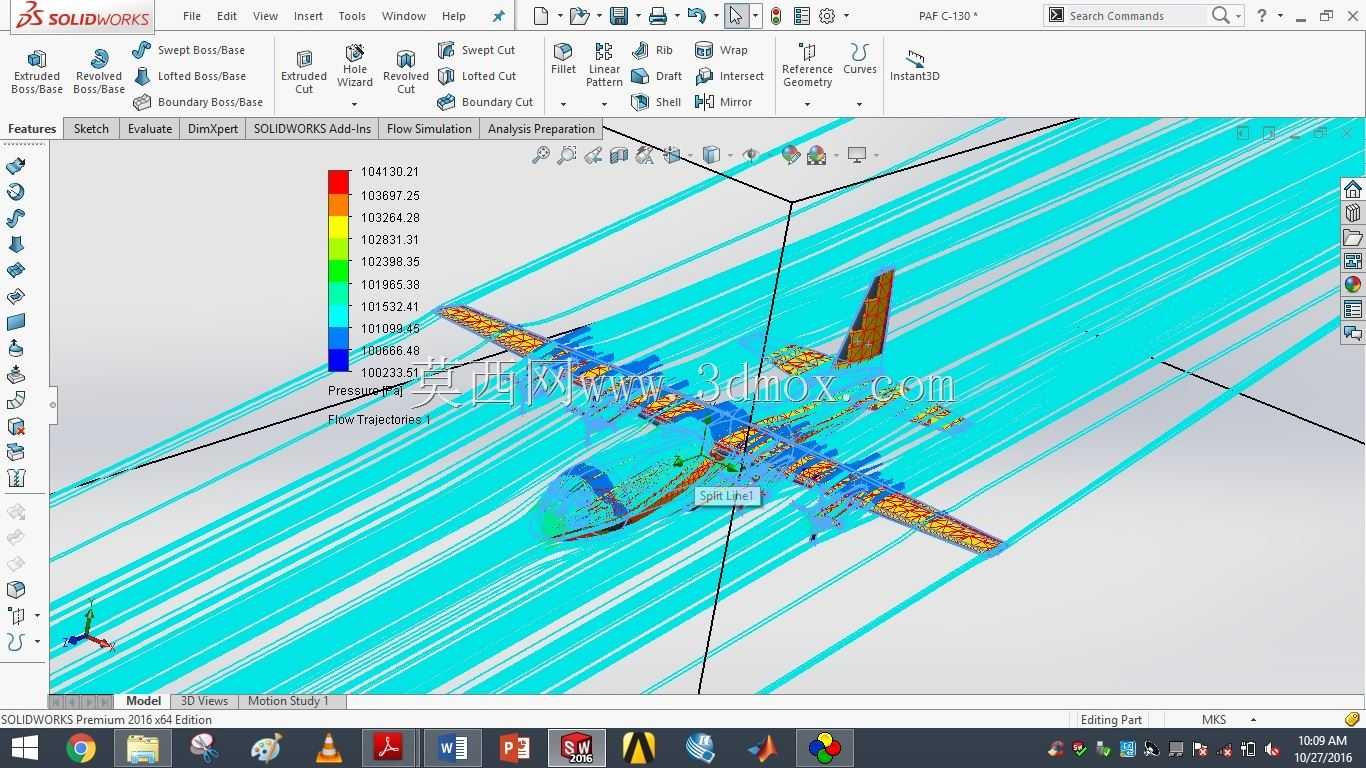1366x768 pixels.
Task: Select the Intersect feature
Action: (x=729, y=76)
